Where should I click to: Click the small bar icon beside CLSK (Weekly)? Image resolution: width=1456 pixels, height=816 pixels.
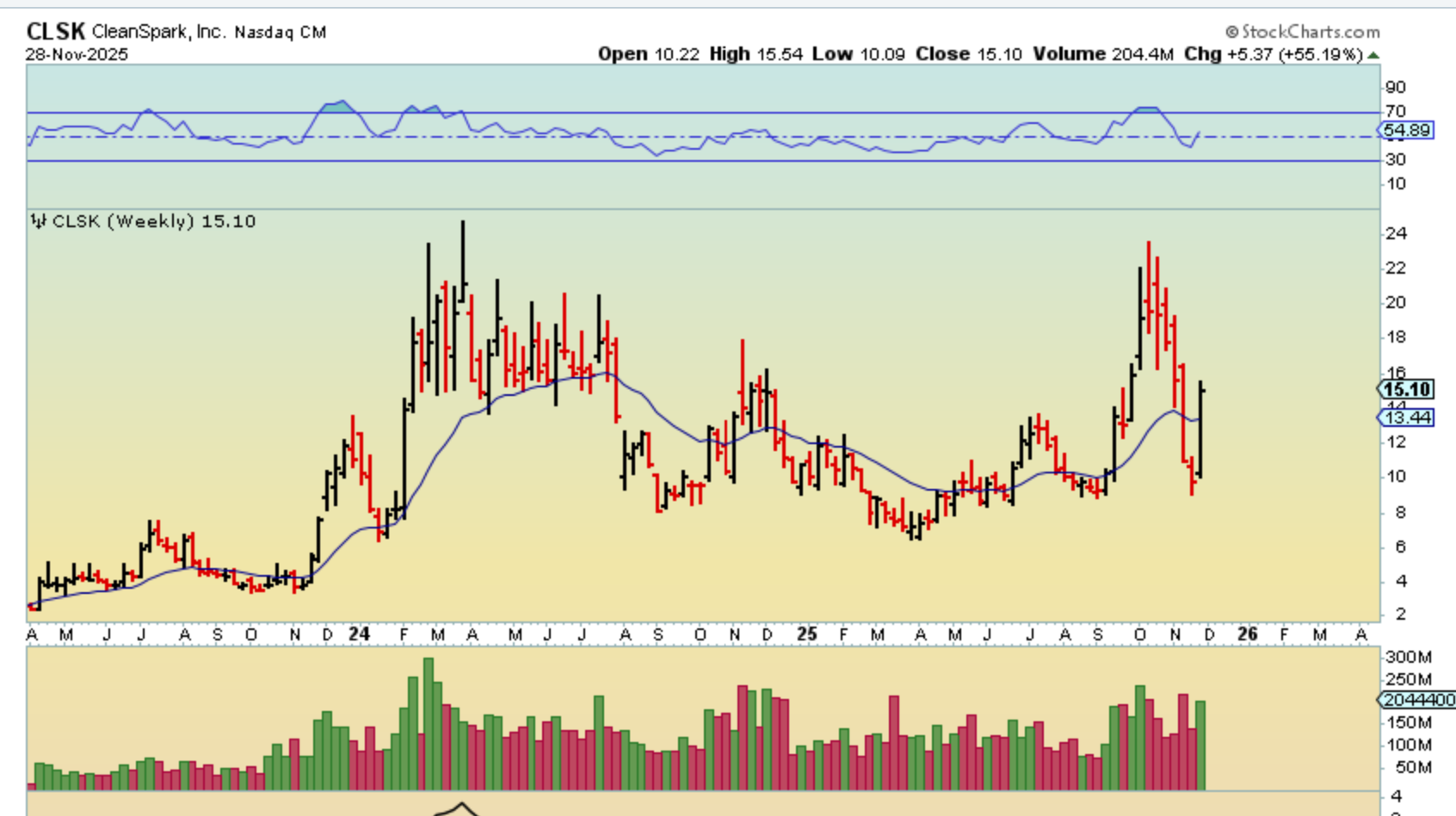38,221
